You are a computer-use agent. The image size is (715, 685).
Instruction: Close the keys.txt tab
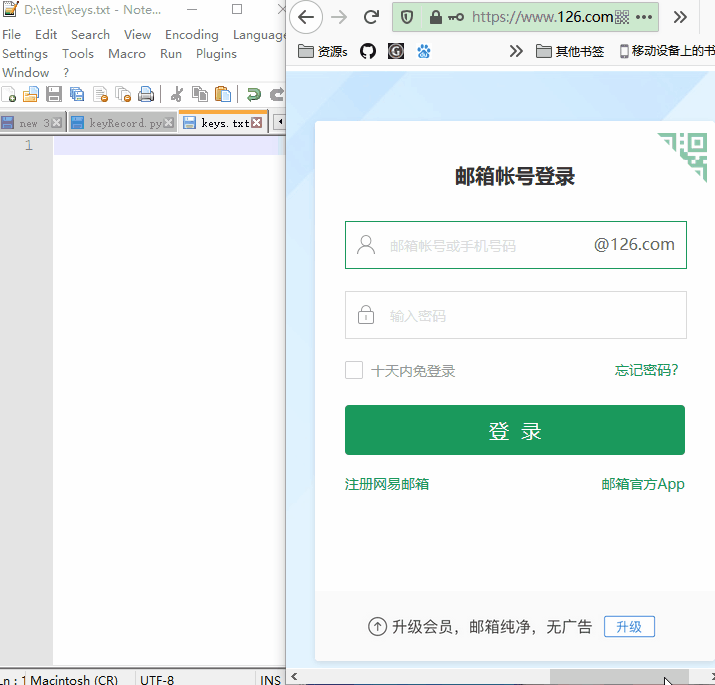257,122
